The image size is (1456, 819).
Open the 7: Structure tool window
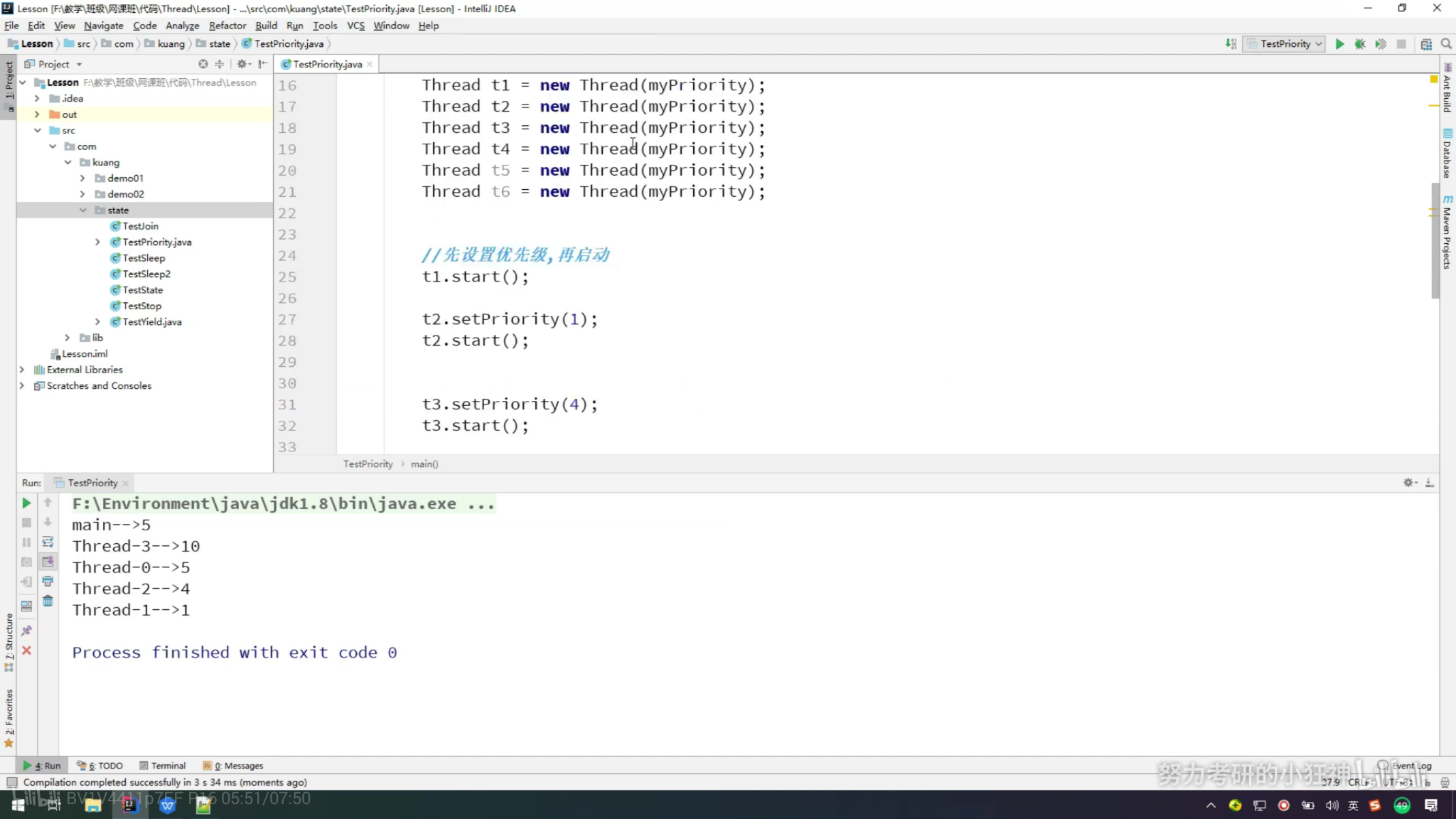(x=9, y=642)
